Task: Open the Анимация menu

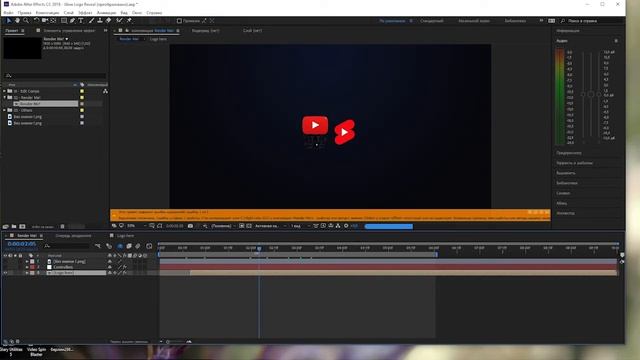Action: coord(106,13)
